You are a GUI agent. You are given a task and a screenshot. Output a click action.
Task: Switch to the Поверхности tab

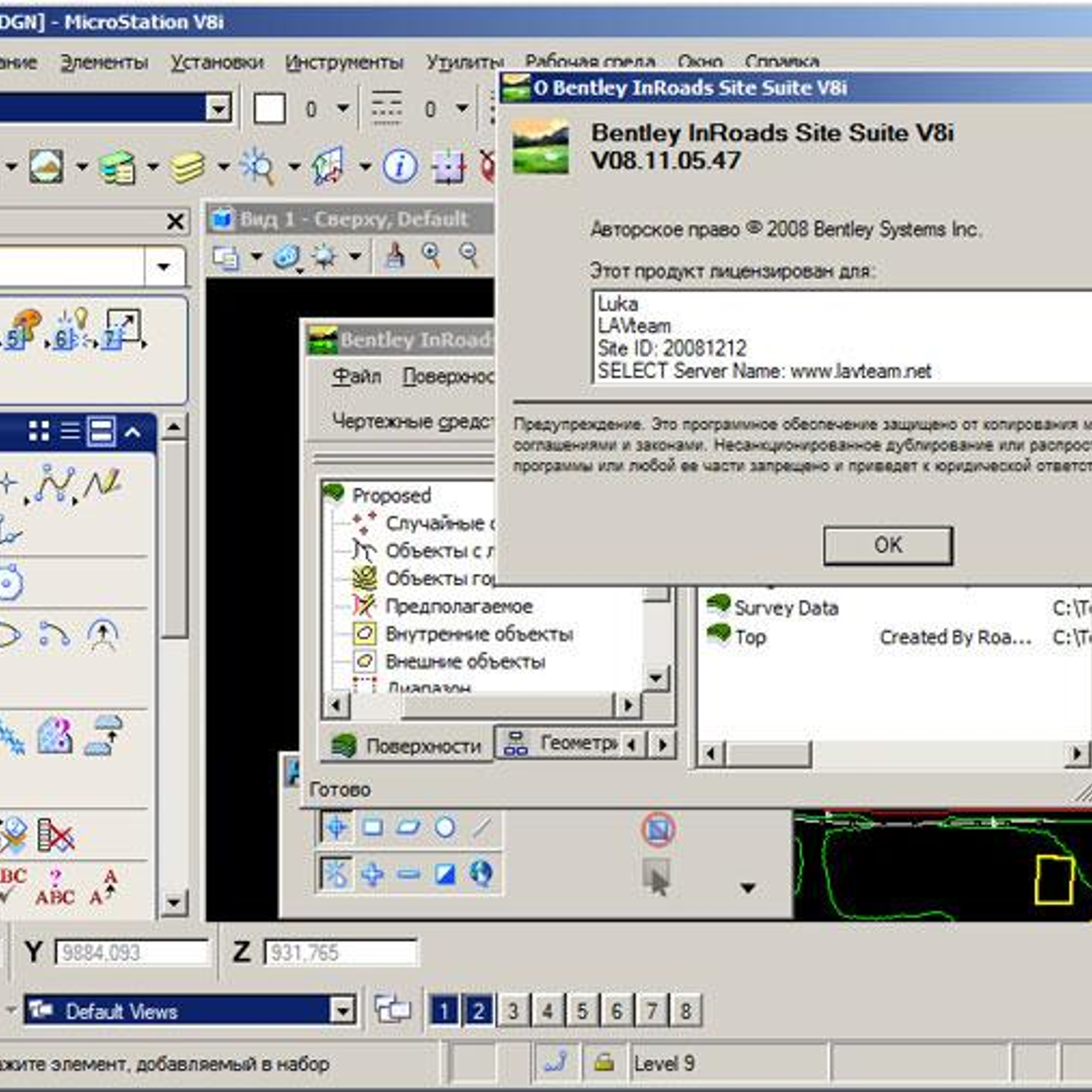(x=407, y=745)
